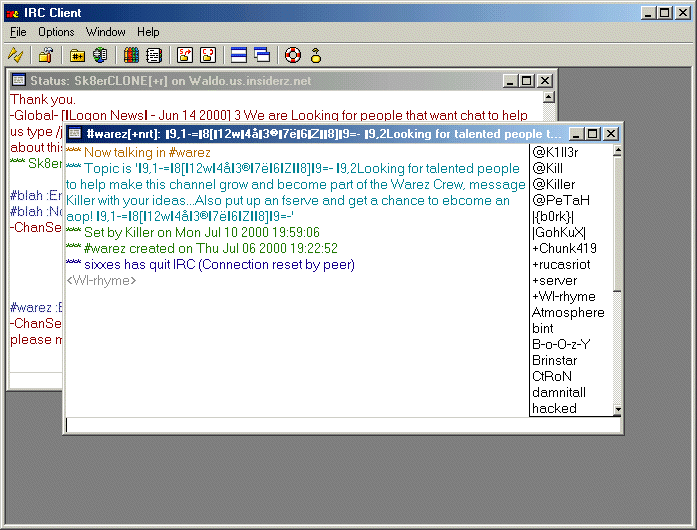Click the yellow about figure icon

[316, 55]
